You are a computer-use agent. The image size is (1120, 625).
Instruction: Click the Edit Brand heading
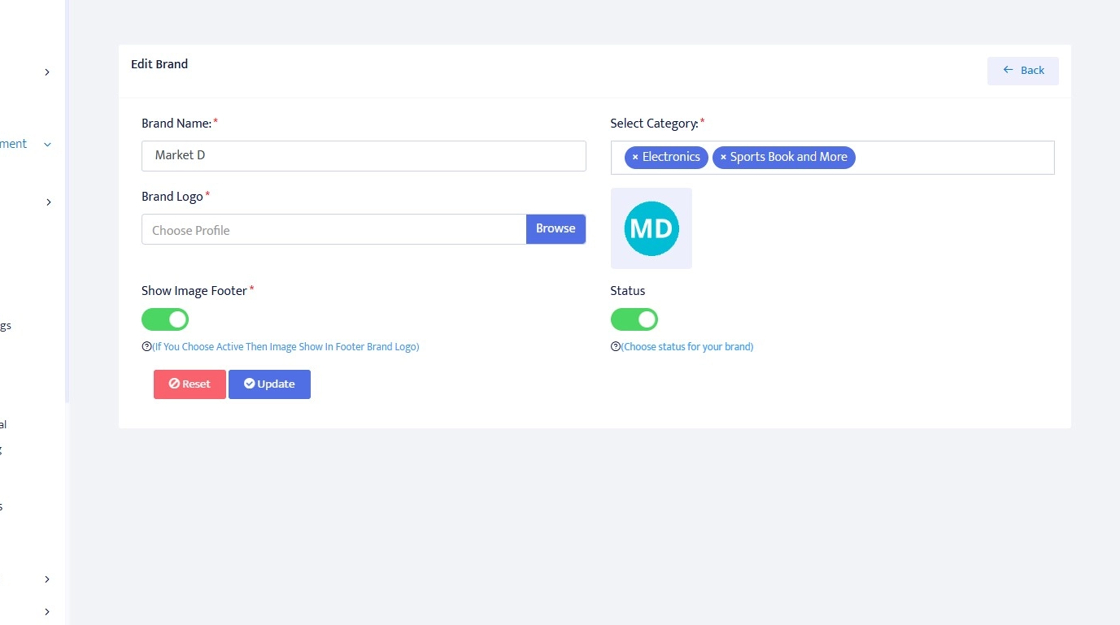coord(159,64)
